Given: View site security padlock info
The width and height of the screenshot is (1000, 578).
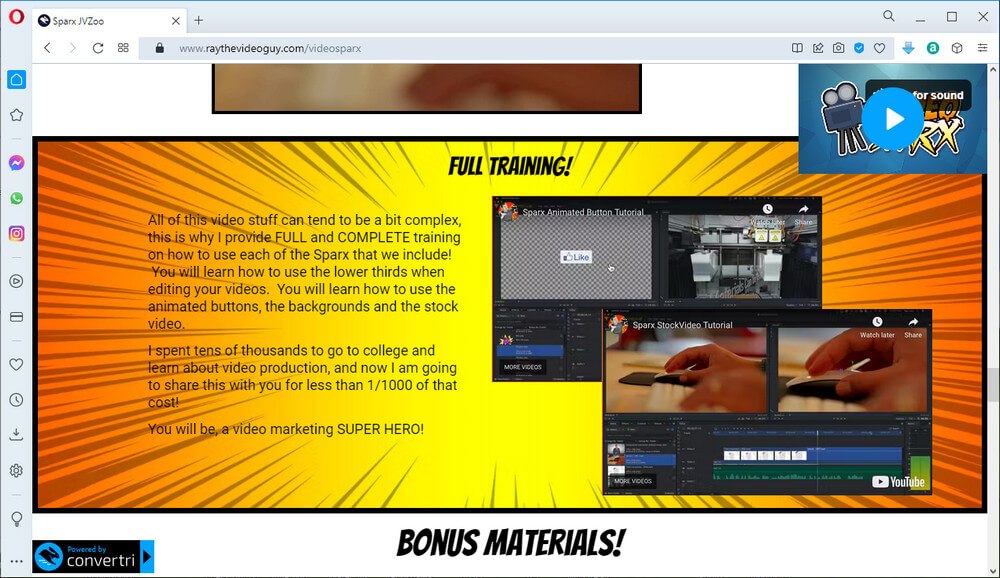Looking at the screenshot, I should (x=159, y=48).
